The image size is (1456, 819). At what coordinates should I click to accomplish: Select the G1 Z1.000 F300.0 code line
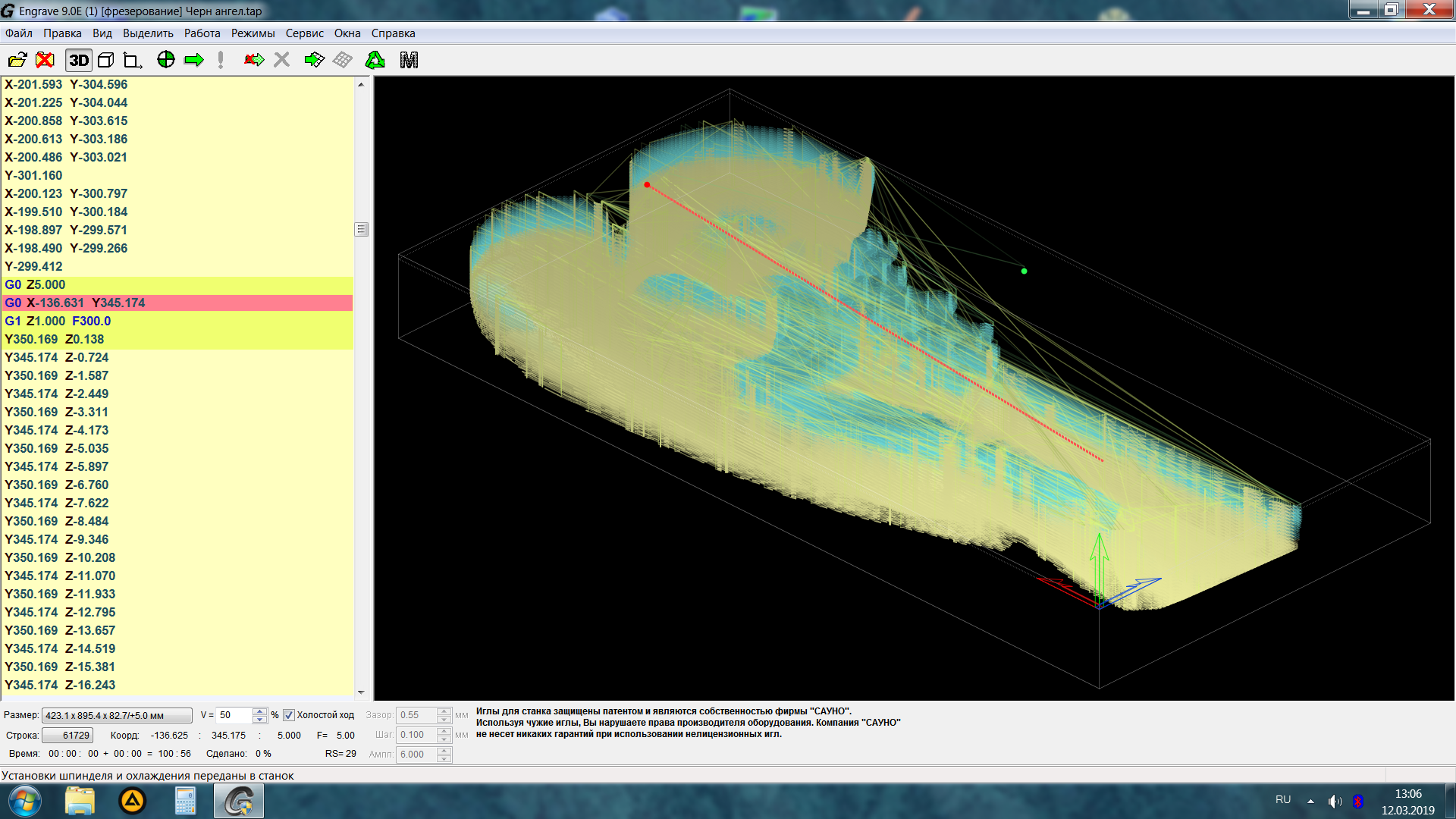pyautogui.click(x=58, y=321)
